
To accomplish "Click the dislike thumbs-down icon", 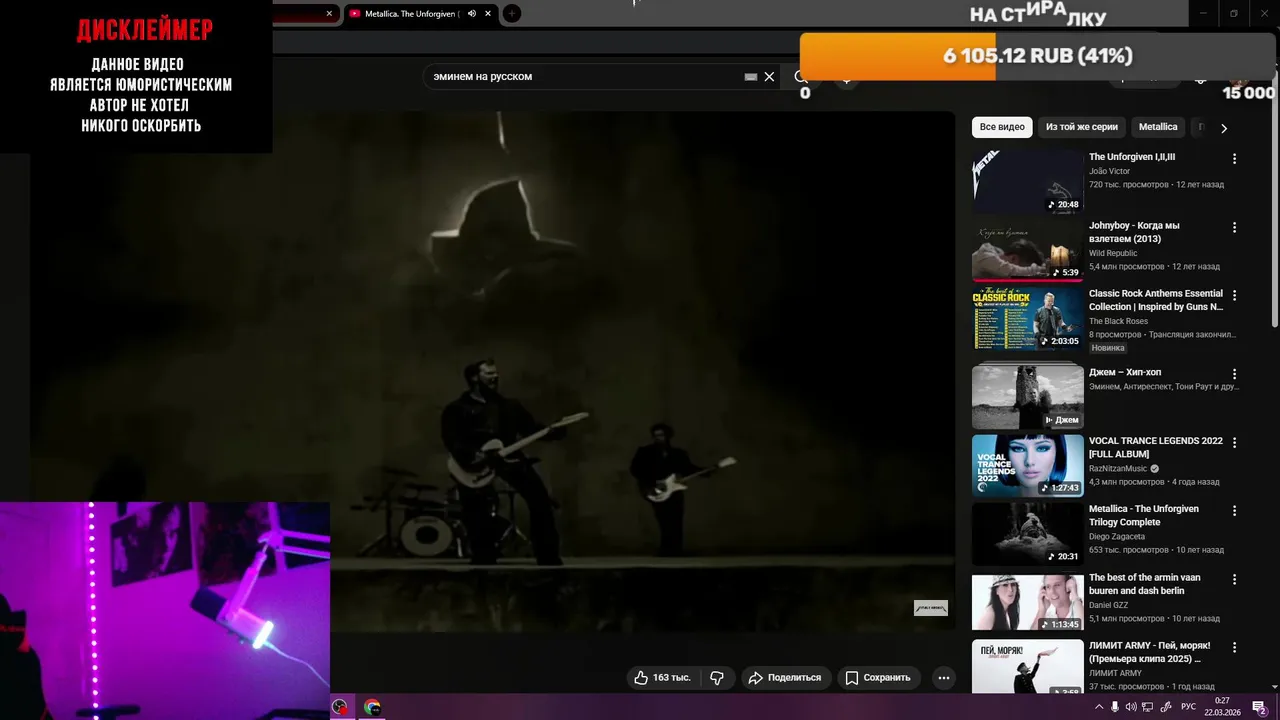I will click(717, 677).
